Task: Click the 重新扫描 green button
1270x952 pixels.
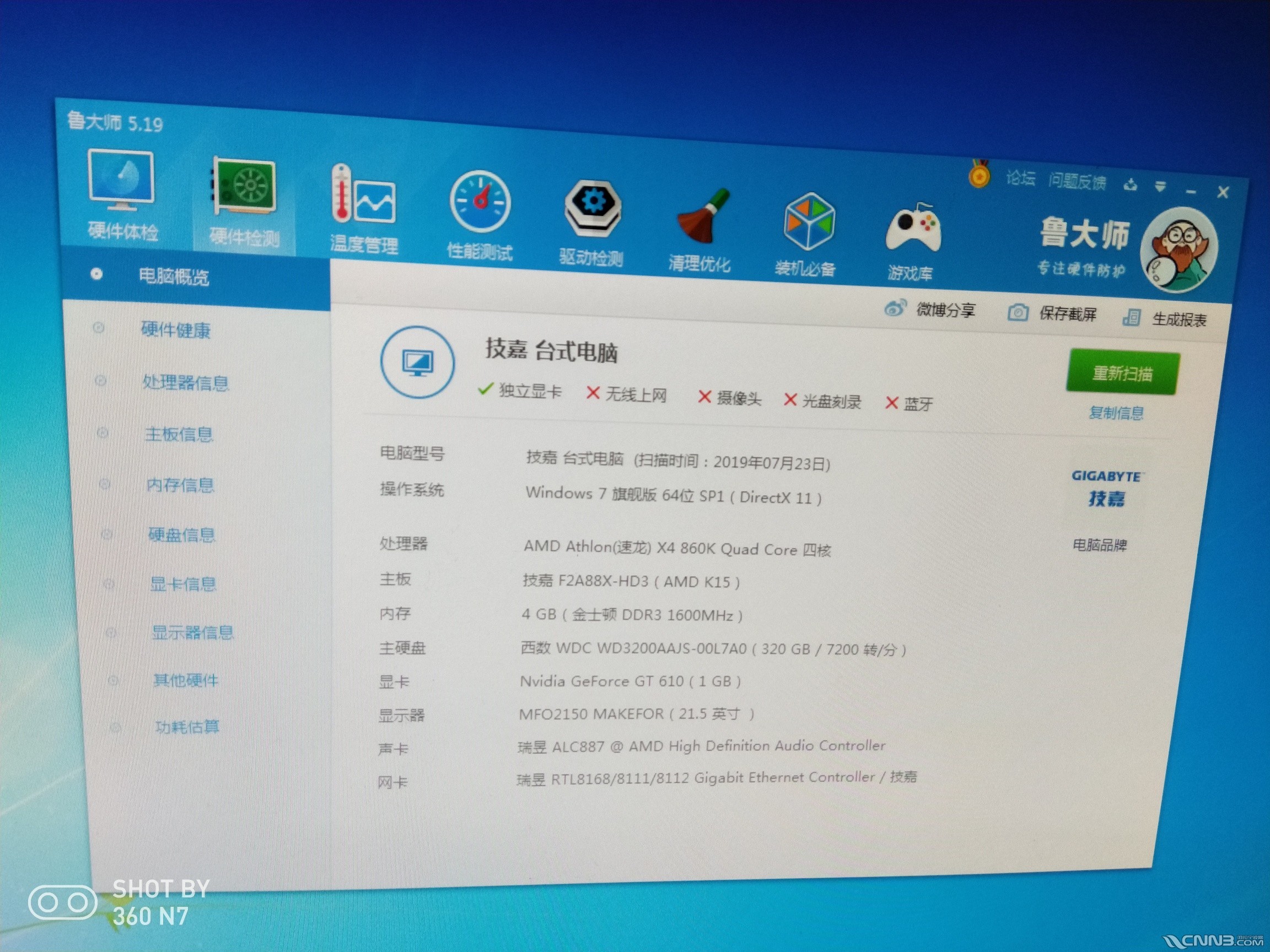Action: (x=1122, y=373)
